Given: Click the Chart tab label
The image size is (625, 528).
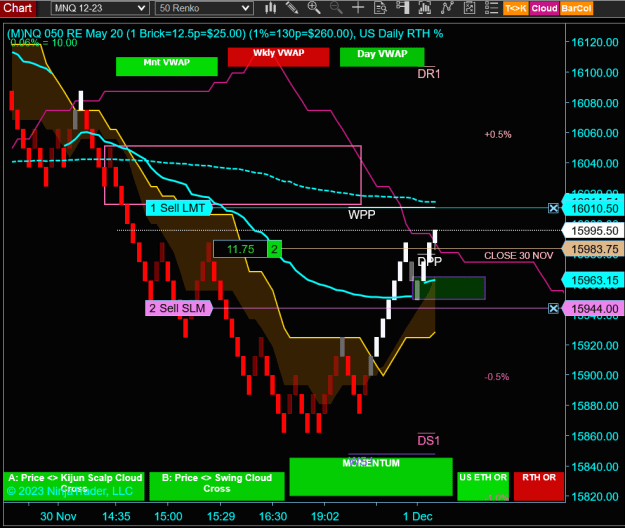Looking at the screenshot, I should [18, 8].
